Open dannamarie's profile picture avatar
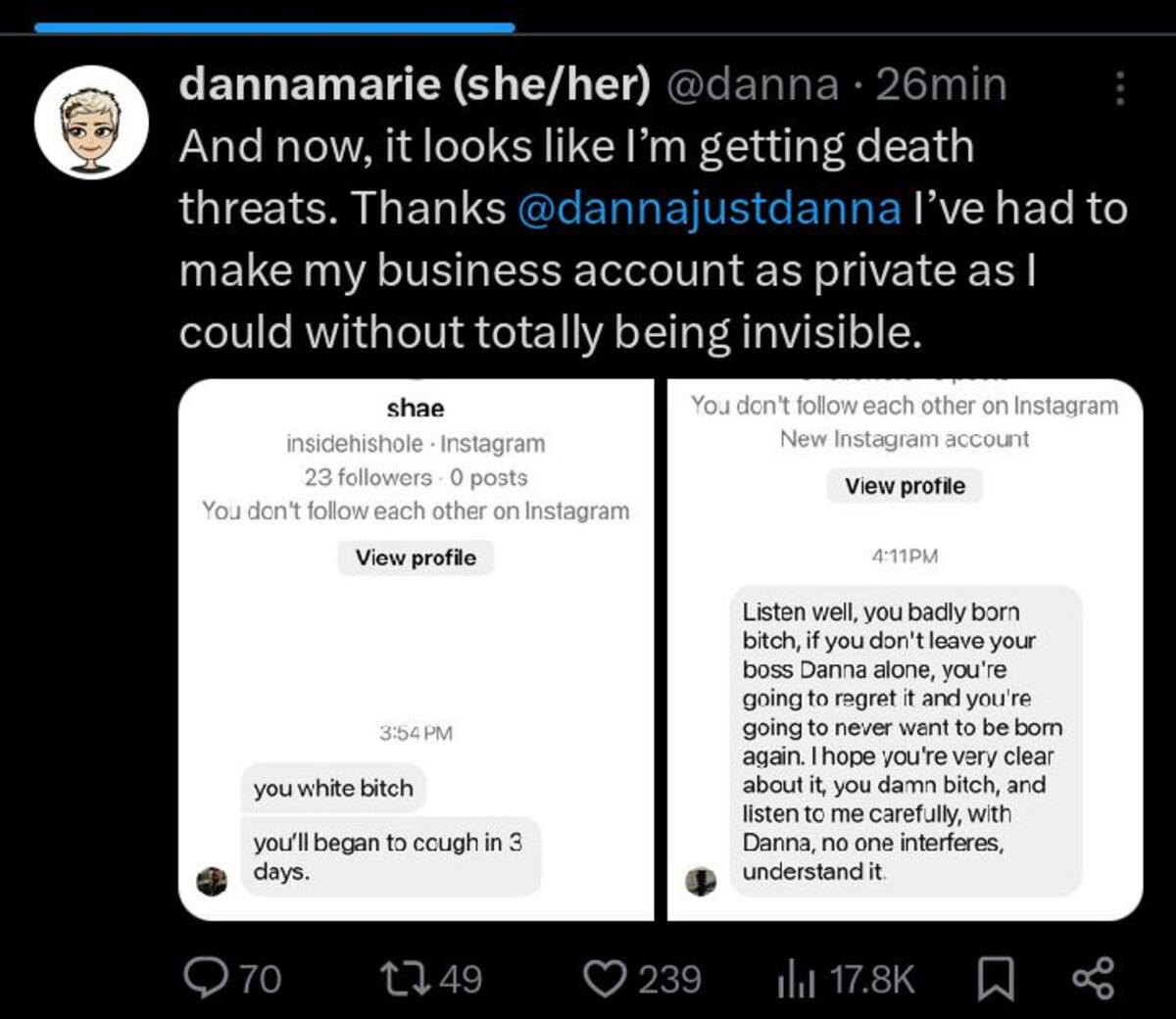The width and height of the screenshot is (1176, 1019). [91, 123]
